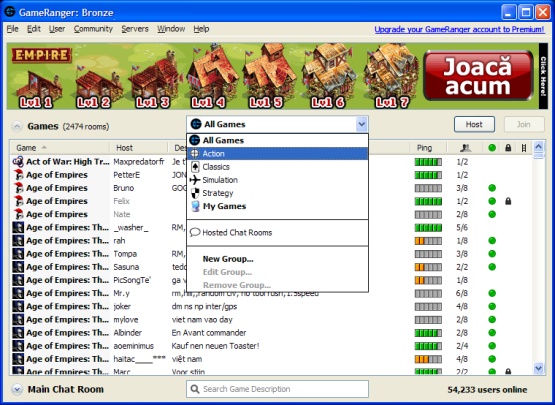
Task: Click the Classics spade card icon
Action: (195, 167)
